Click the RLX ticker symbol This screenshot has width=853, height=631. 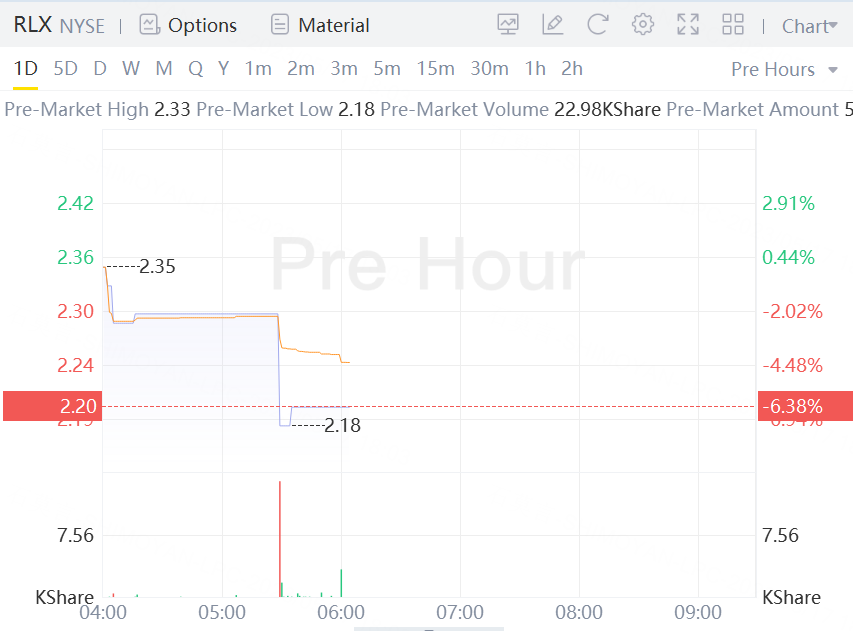(32, 25)
